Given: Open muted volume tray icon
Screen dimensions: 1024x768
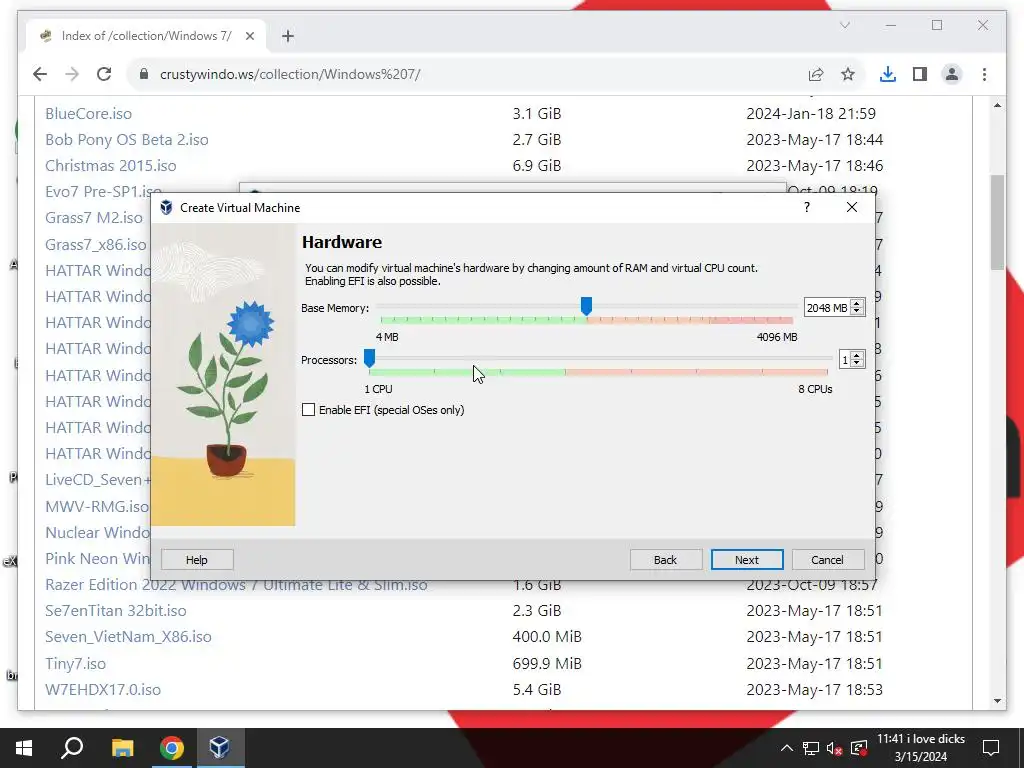Looking at the screenshot, I should click(x=834, y=748).
